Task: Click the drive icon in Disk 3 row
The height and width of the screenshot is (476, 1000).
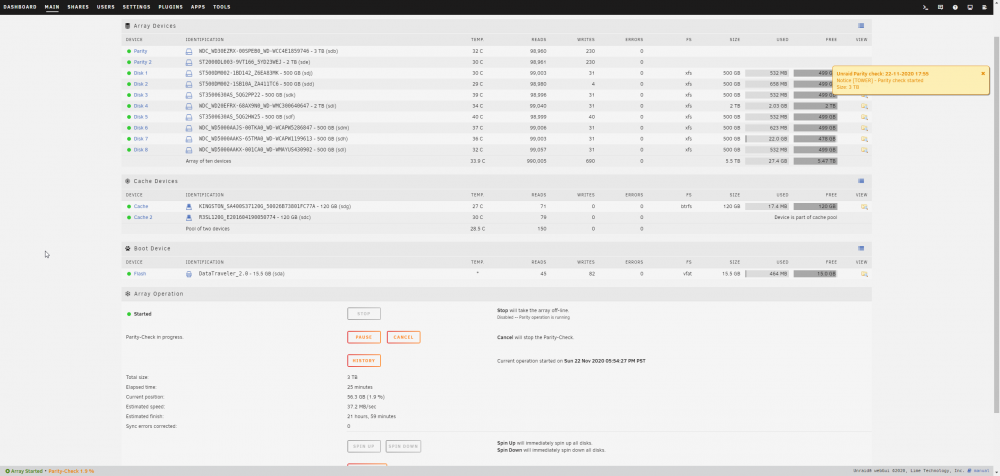Action: [x=189, y=95]
